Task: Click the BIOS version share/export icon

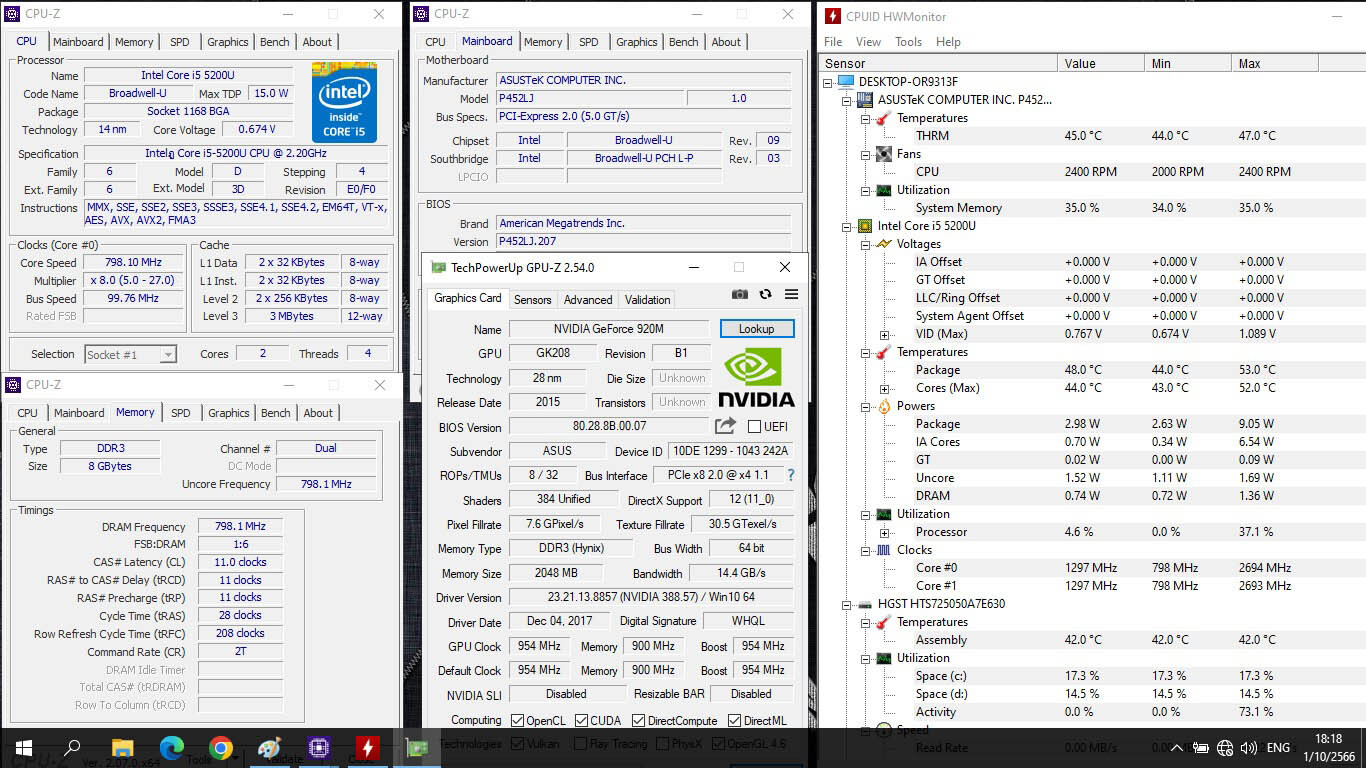Action: 725,426
